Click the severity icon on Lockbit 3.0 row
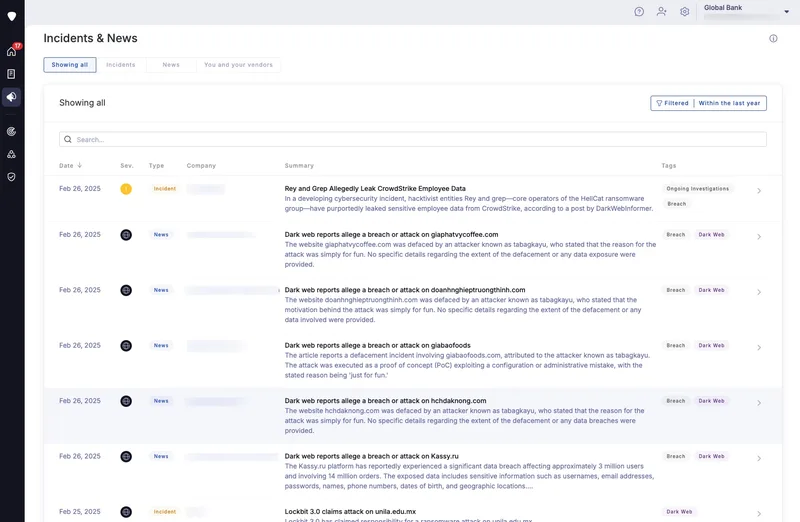 126,512
